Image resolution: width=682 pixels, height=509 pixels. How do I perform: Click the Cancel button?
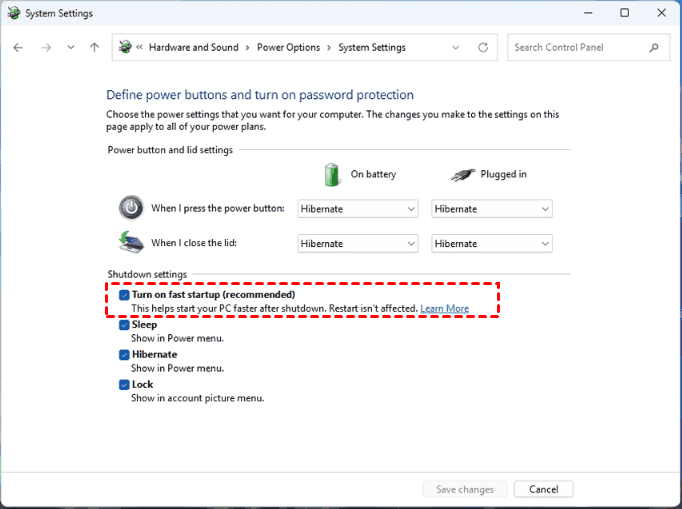tap(543, 489)
